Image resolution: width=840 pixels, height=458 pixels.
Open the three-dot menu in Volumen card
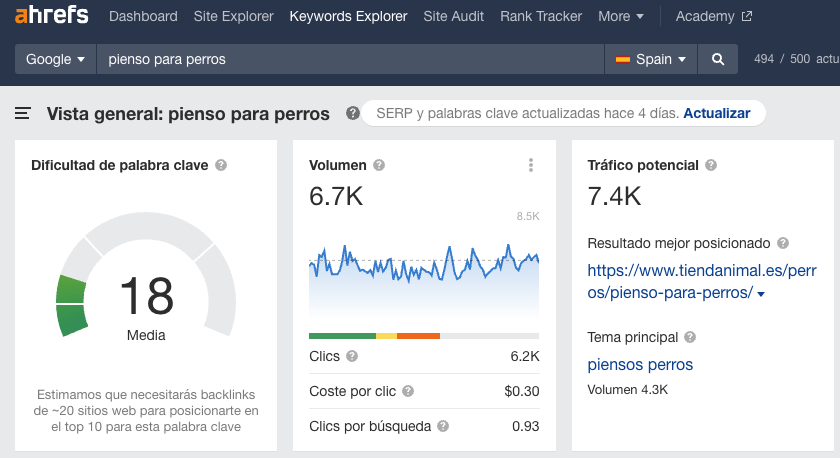[x=531, y=165]
